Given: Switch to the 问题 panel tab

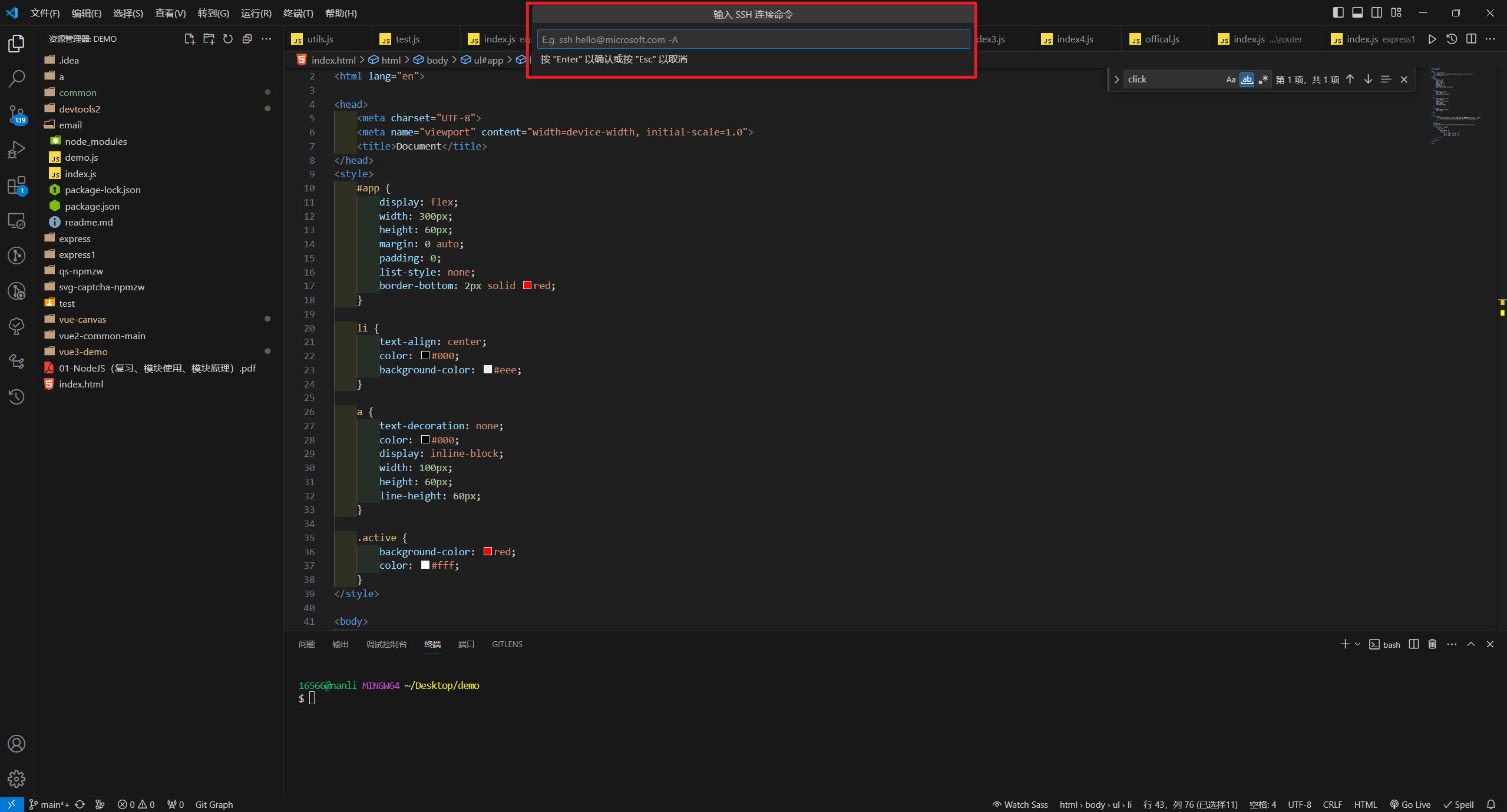Looking at the screenshot, I should (306, 644).
